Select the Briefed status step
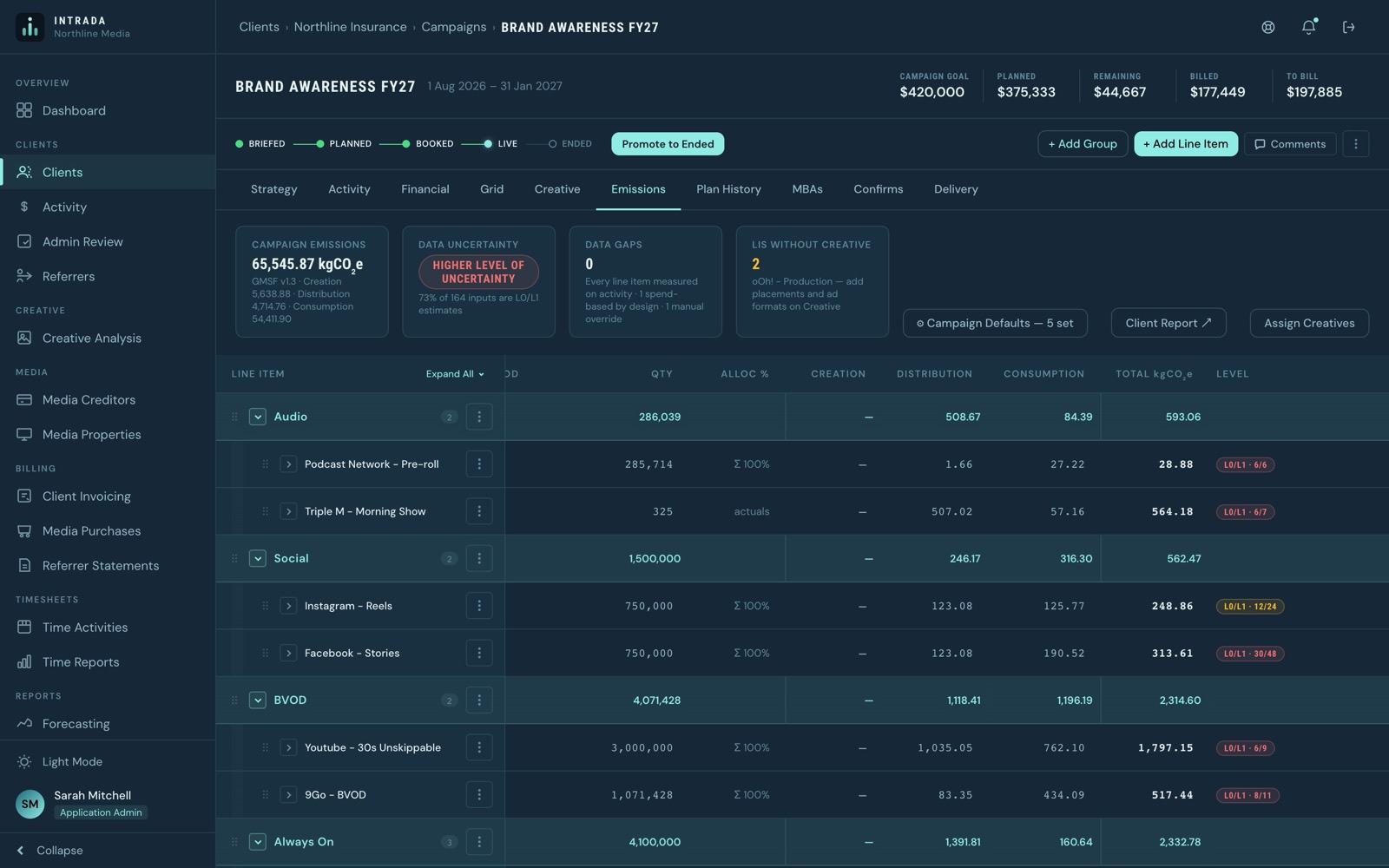Image resolution: width=1389 pixels, height=868 pixels. (x=260, y=144)
